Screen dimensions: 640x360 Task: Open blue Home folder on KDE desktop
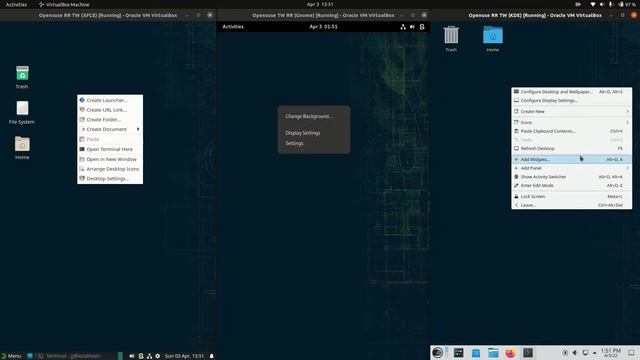tap(493, 35)
